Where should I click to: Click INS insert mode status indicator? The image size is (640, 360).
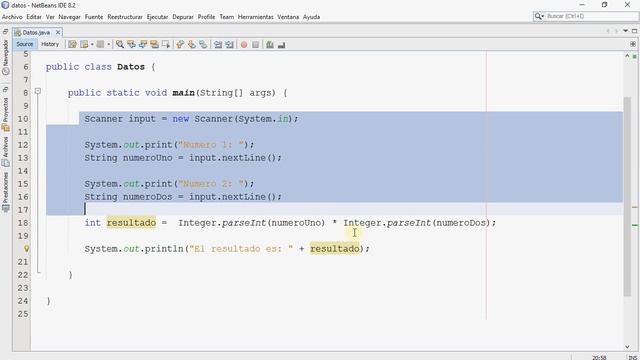tap(633, 358)
